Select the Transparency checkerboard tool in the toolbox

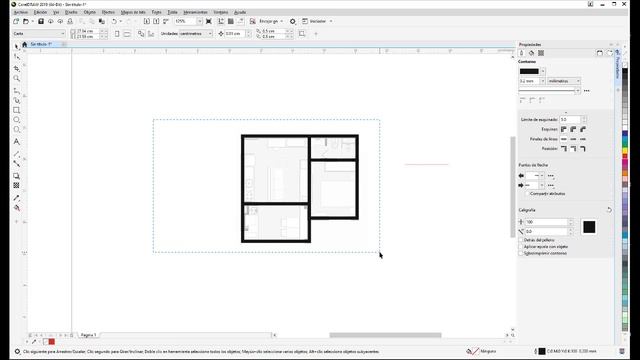[x=16, y=186]
